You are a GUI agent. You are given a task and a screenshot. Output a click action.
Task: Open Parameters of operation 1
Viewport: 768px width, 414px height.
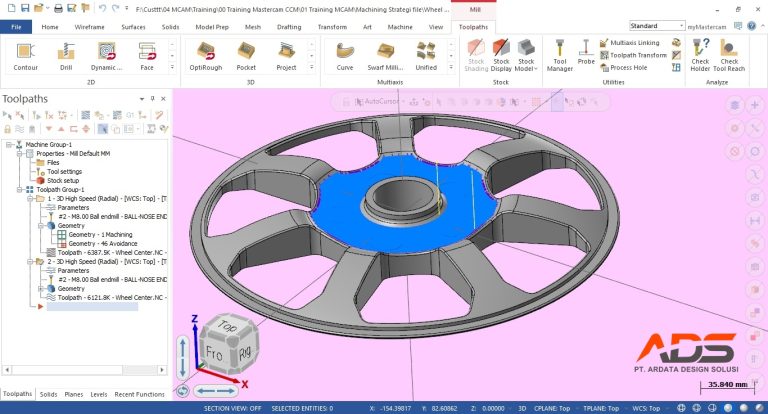pos(73,207)
